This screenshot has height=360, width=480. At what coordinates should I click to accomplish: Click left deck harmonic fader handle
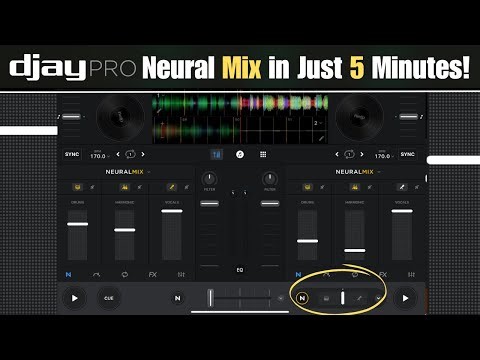pyautogui.click(x=125, y=230)
